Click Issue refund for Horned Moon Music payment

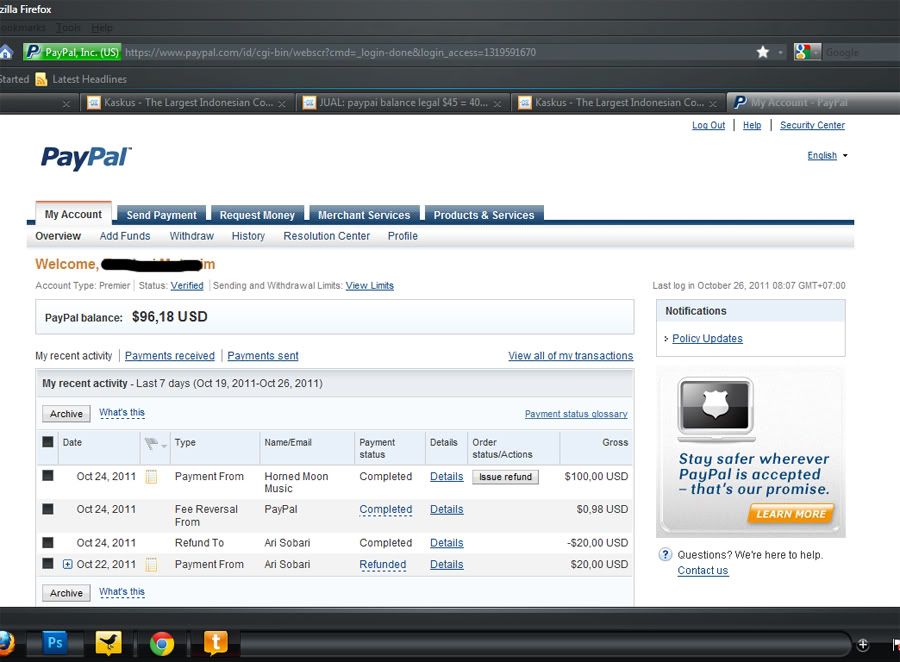pyautogui.click(x=506, y=477)
